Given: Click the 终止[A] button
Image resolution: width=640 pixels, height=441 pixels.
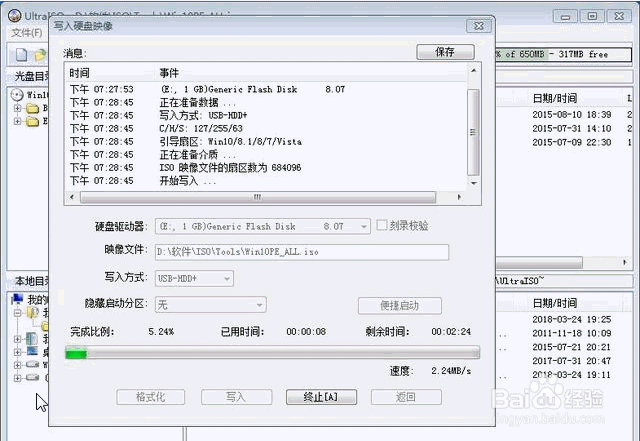Looking at the screenshot, I should 321,397.
